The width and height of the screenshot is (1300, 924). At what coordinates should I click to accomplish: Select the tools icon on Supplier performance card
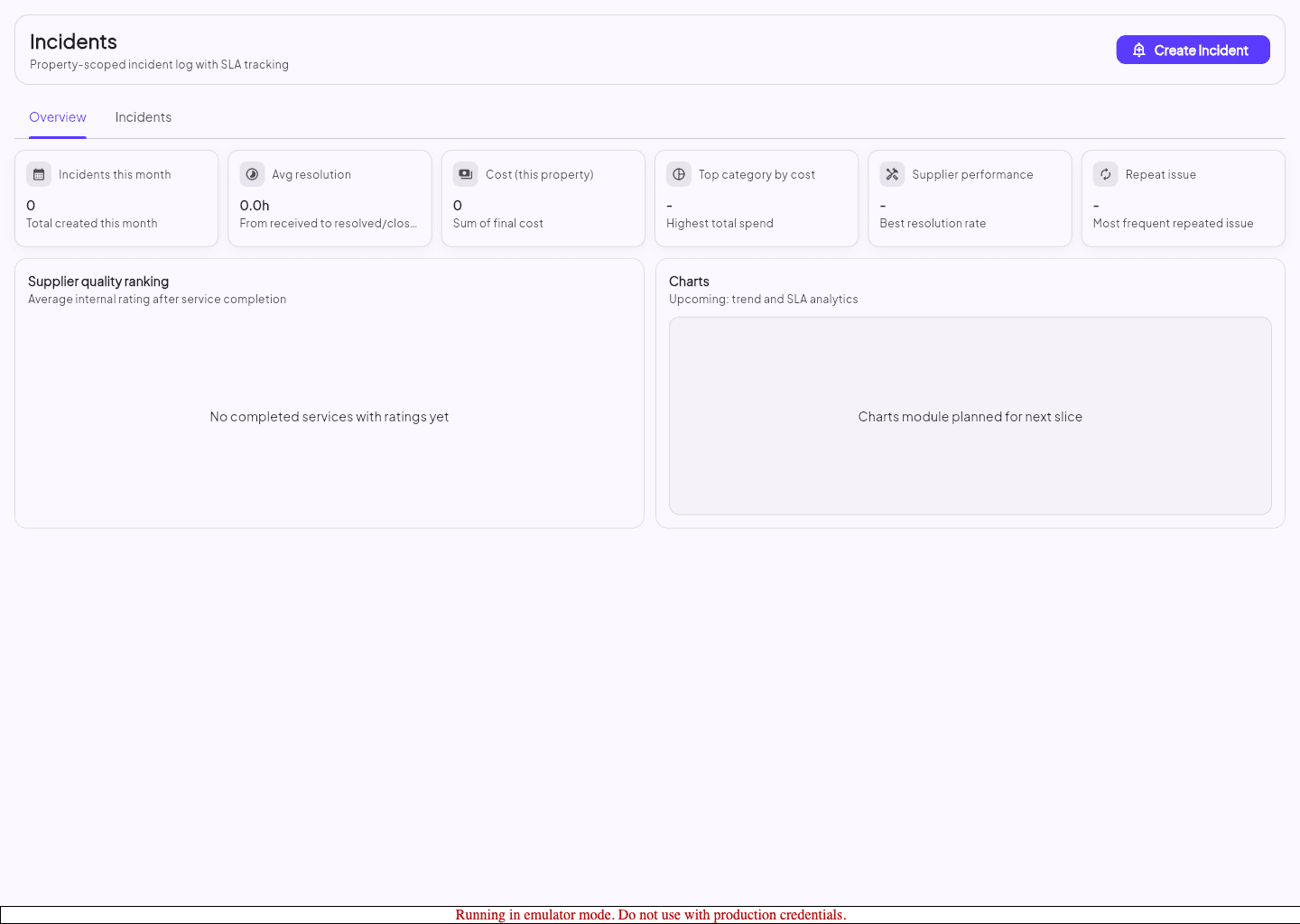892,173
